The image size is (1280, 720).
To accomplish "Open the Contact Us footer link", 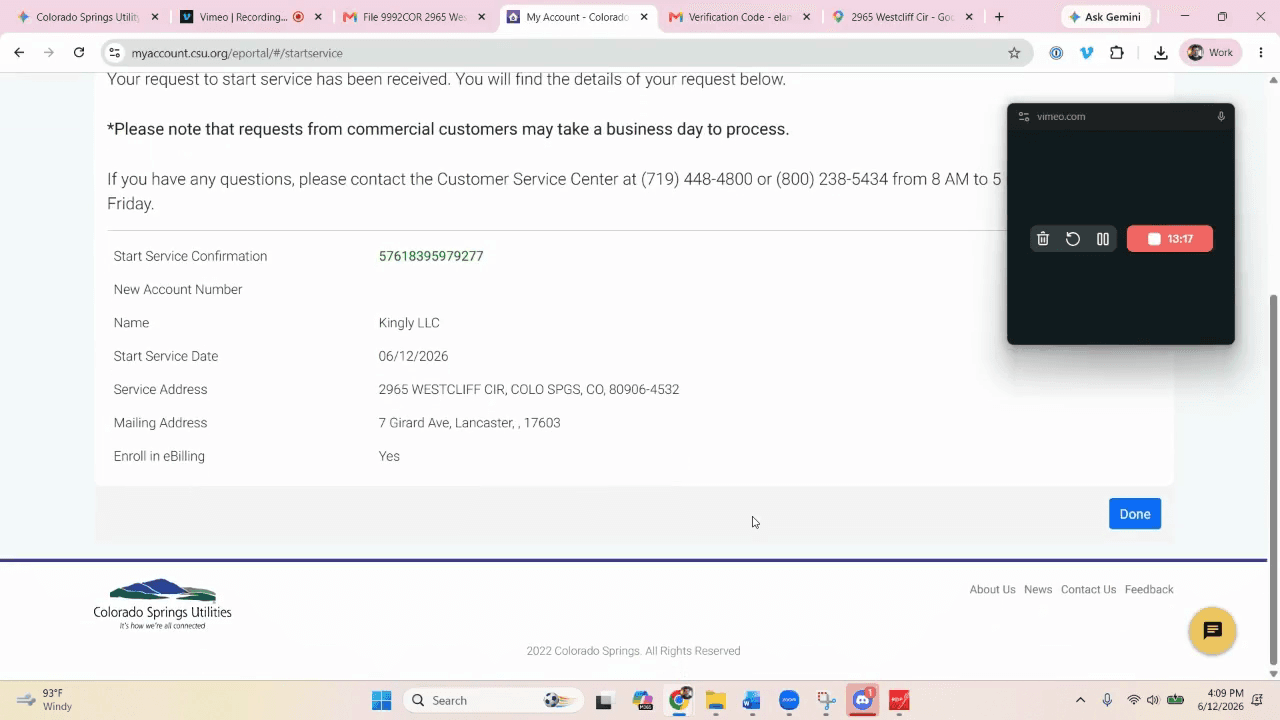I will pyautogui.click(x=1088, y=589).
